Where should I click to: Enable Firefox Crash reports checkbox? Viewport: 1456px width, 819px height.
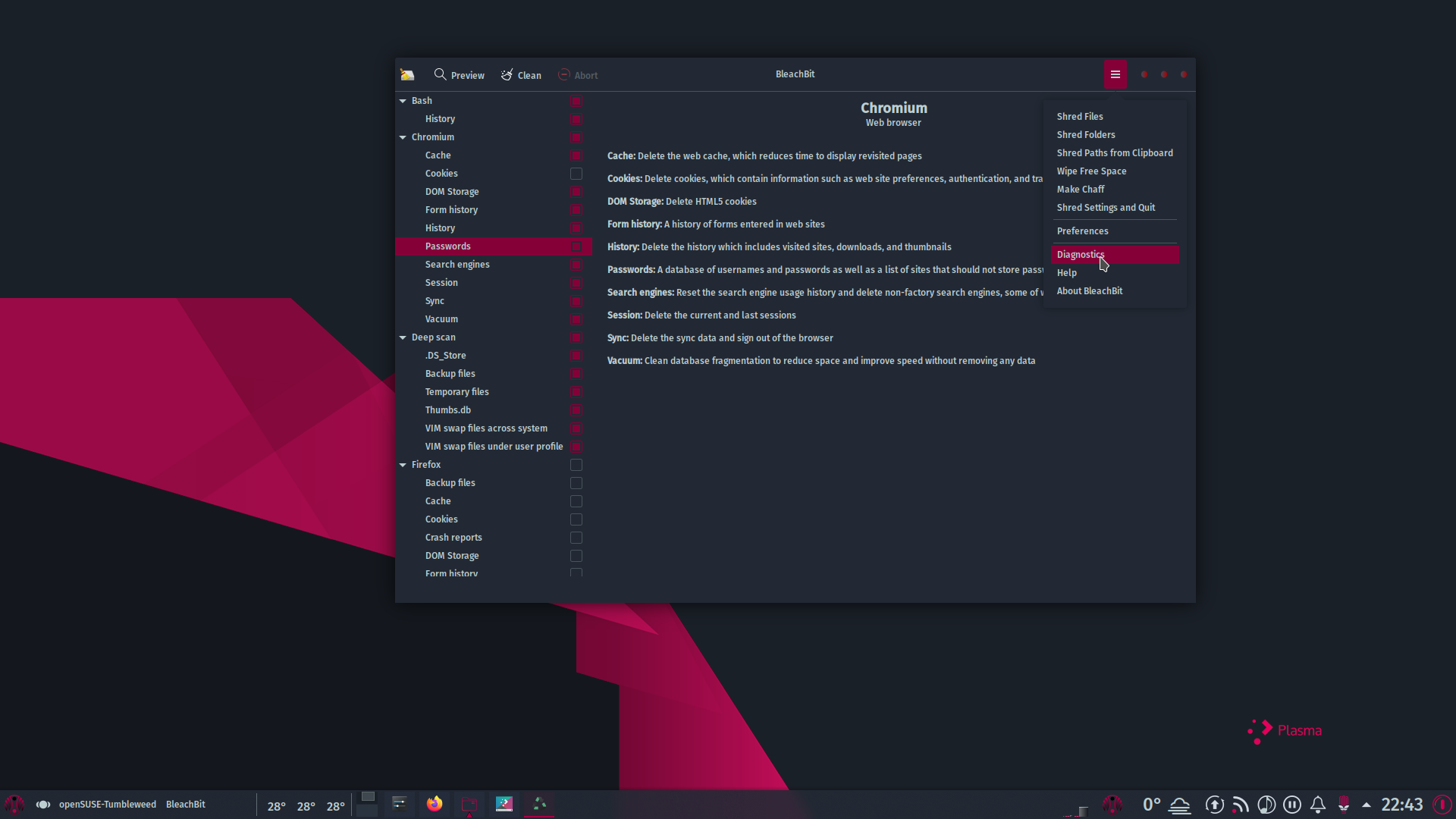click(x=576, y=538)
